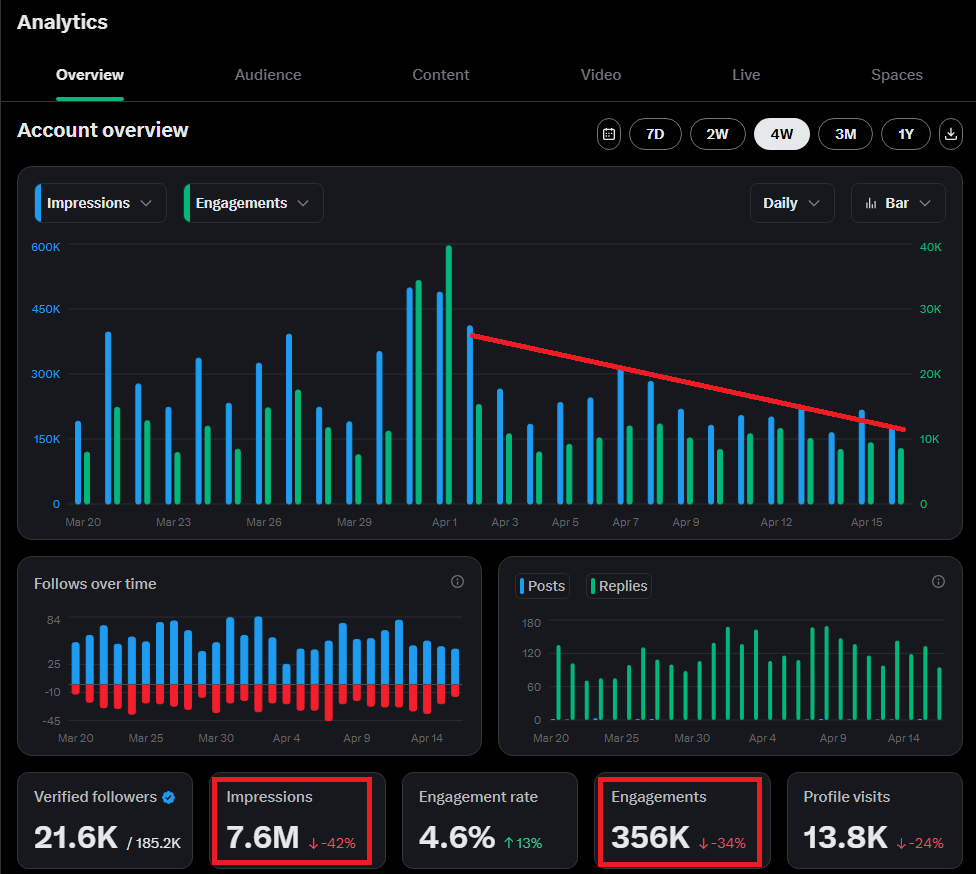Click info icon in Posts and Replies card

(938, 581)
